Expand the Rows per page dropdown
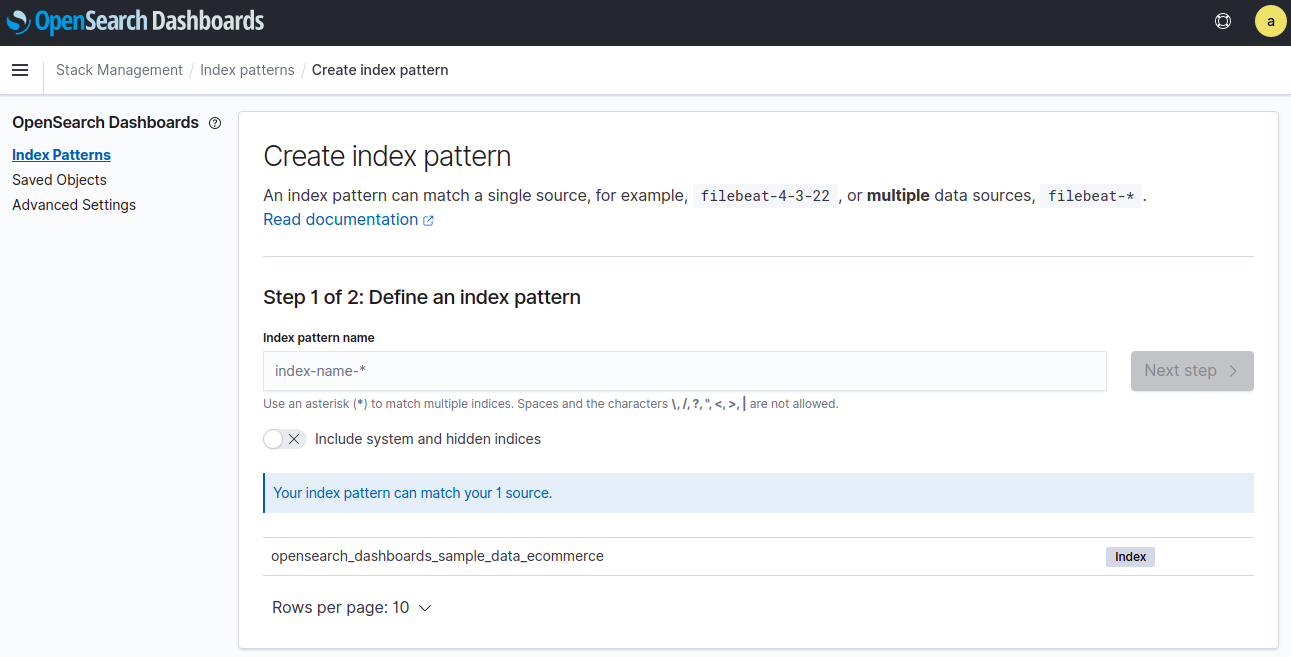1291x657 pixels. point(352,607)
